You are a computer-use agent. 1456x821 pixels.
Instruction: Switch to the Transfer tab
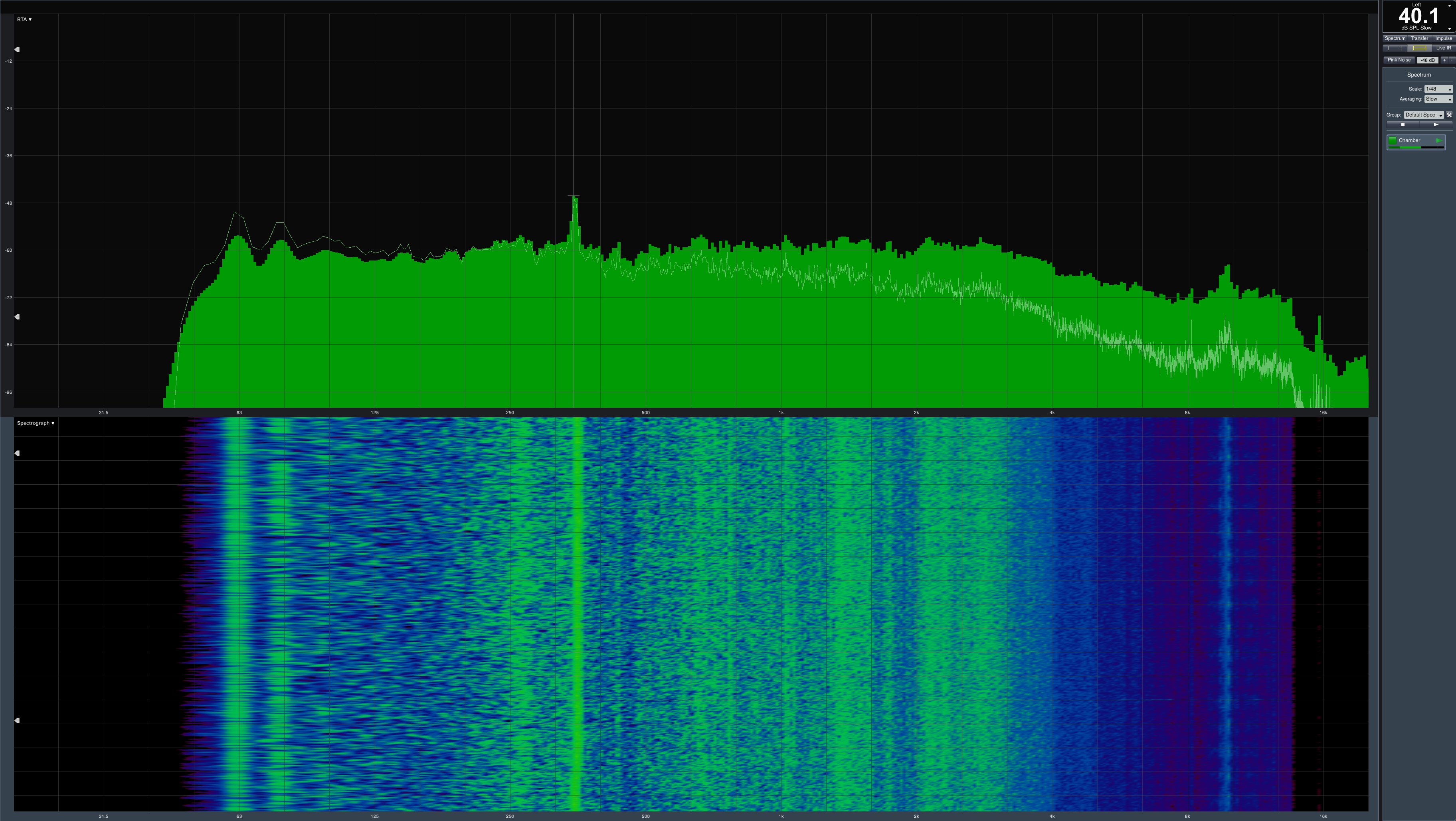coord(1419,38)
